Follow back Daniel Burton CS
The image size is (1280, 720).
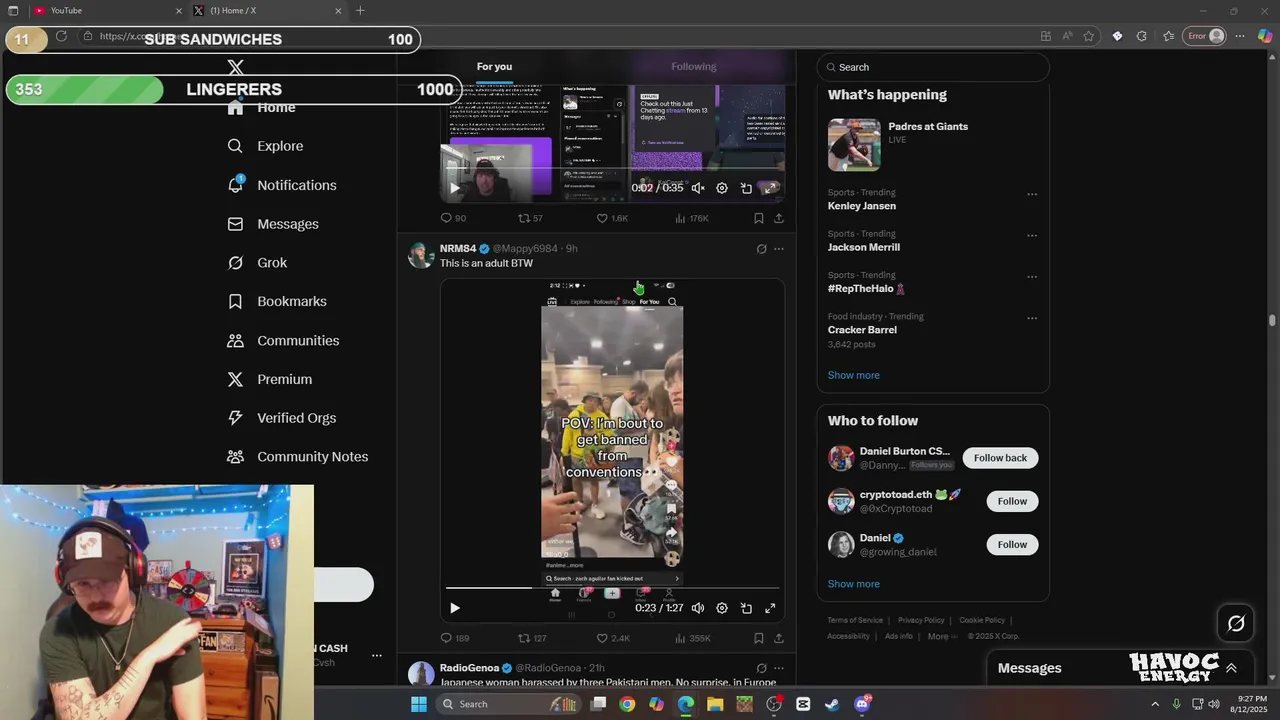coord(1000,458)
